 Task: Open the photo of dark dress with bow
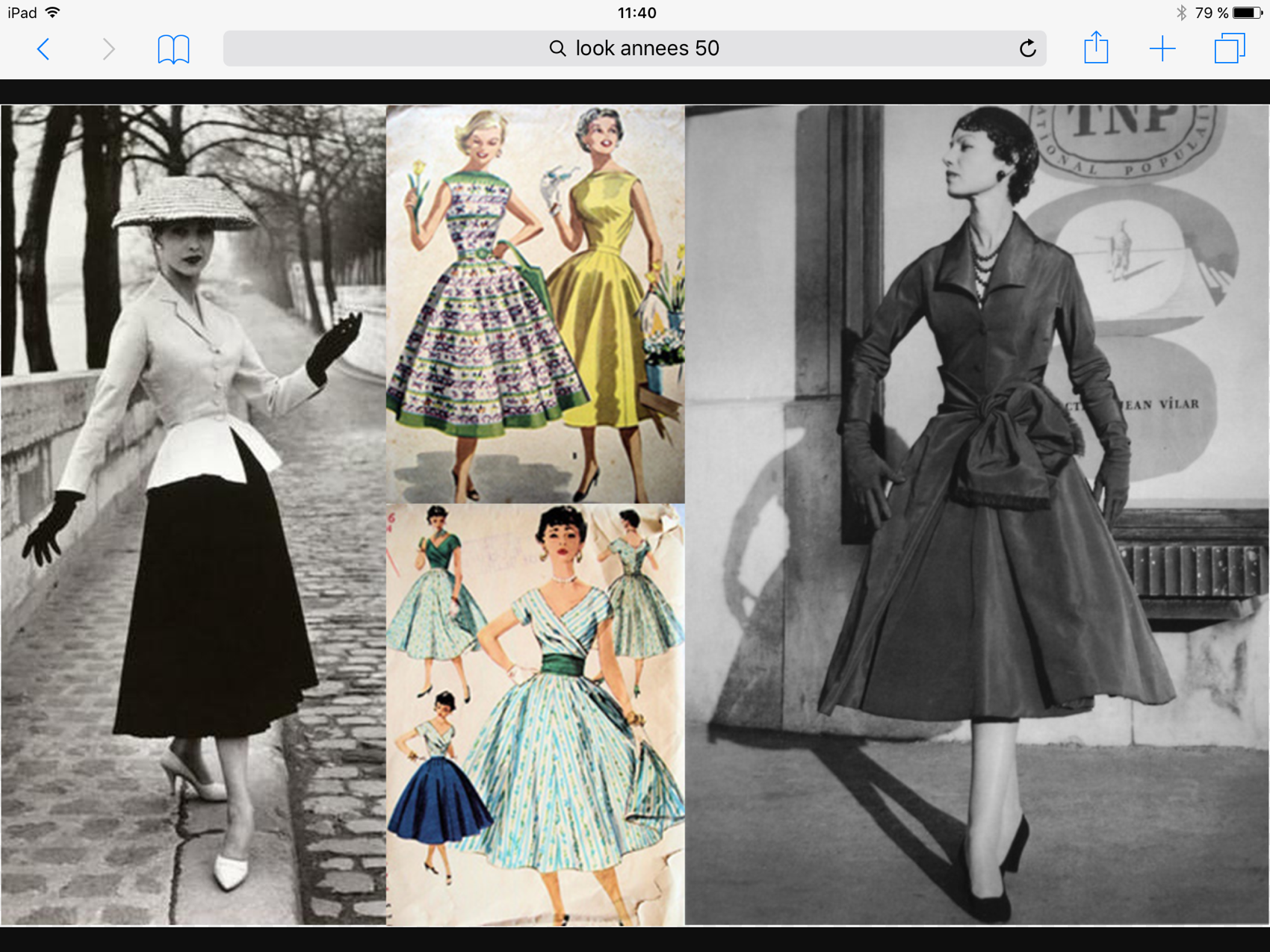[976, 514]
